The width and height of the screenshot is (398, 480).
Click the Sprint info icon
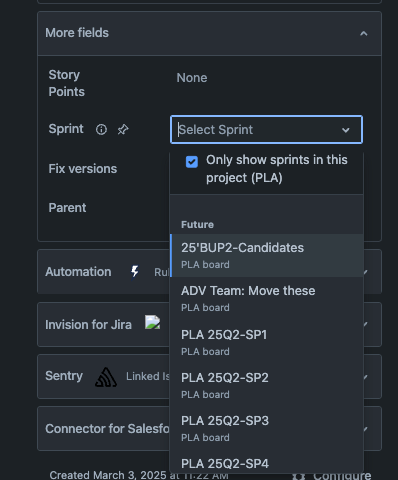click(101, 129)
